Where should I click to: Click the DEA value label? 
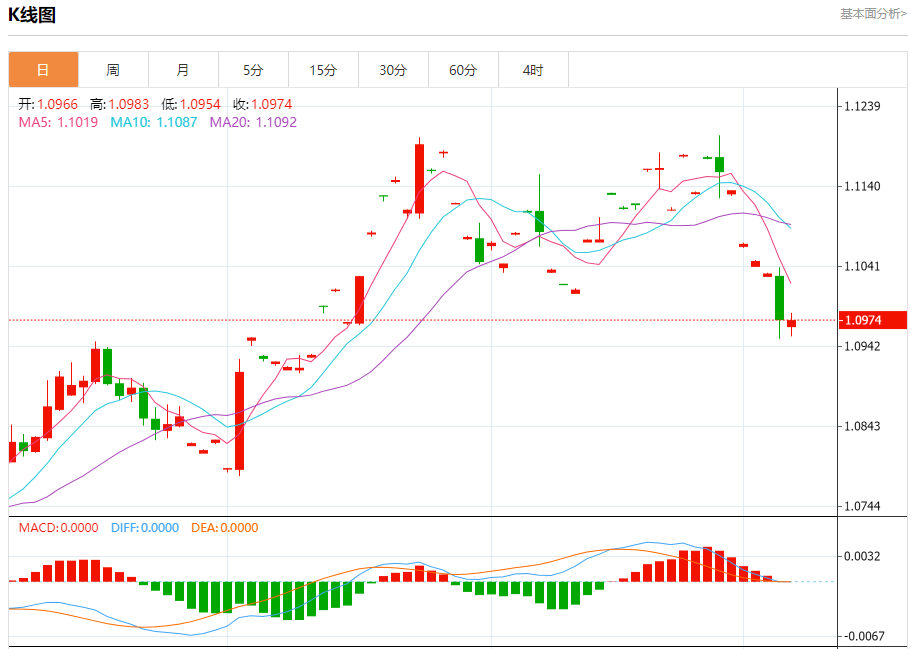pyautogui.click(x=224, y=528)
